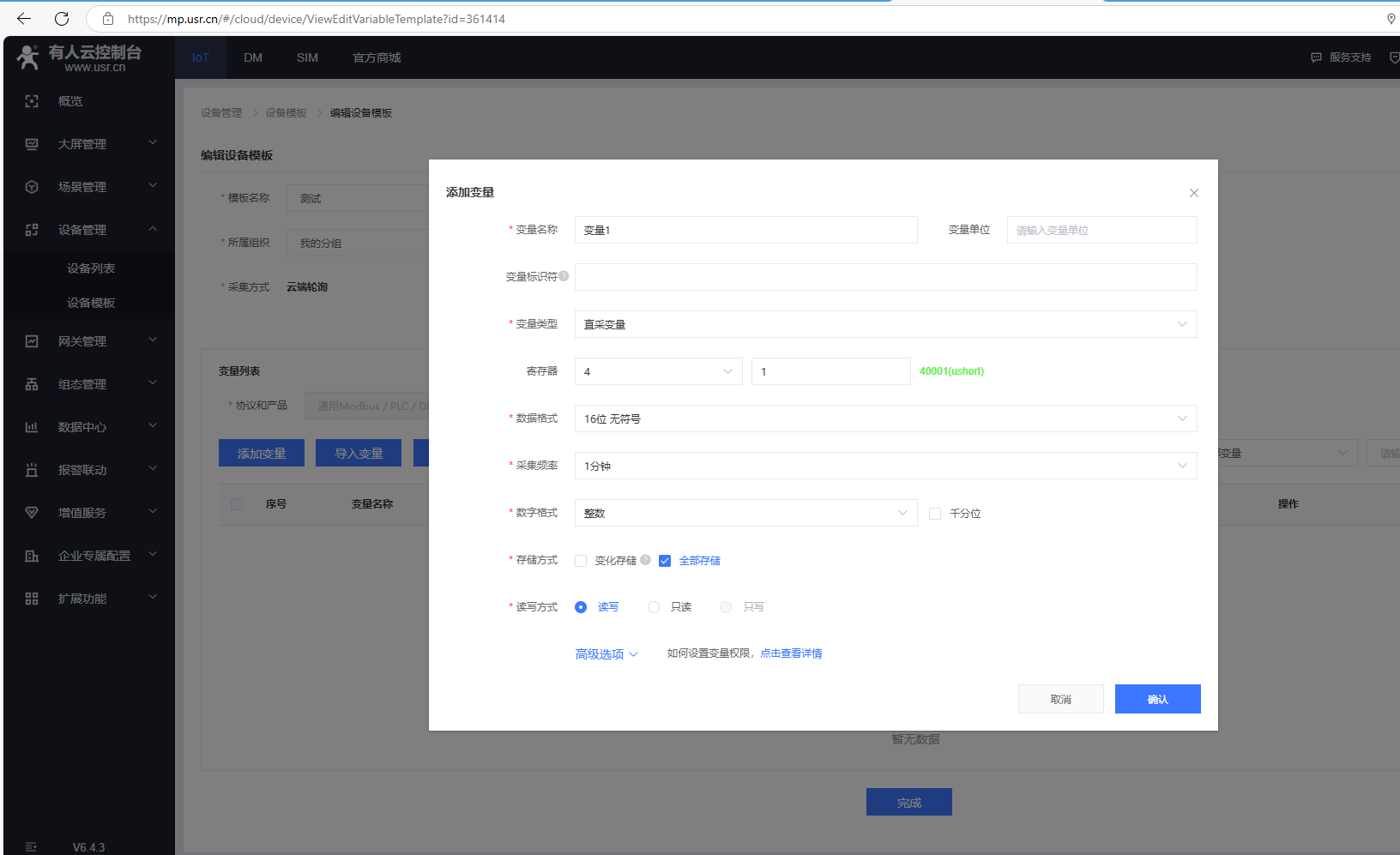Open the 点击查看详情 link
The width and height of the screenshot is (1400, 855).
click(791, 653)
